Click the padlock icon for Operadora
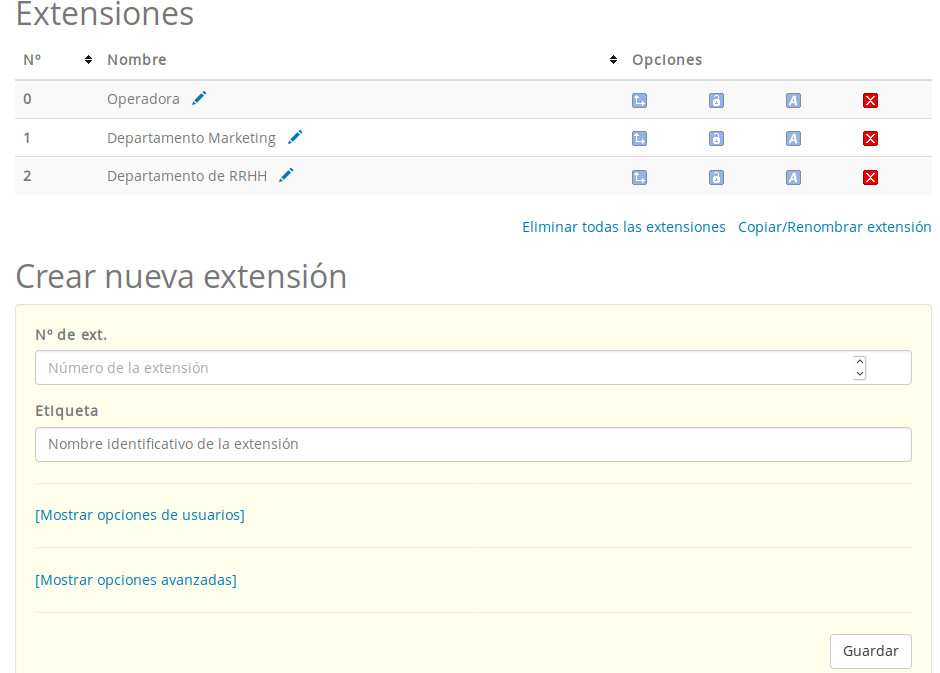The width and height of the screenshot is (940, 673). click(x=716, y=100)
